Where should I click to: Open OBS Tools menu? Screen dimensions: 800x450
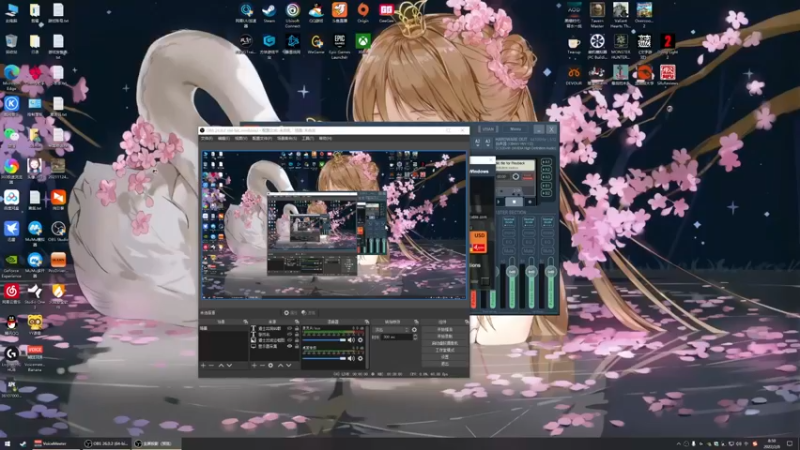click(x=308, y=138)
